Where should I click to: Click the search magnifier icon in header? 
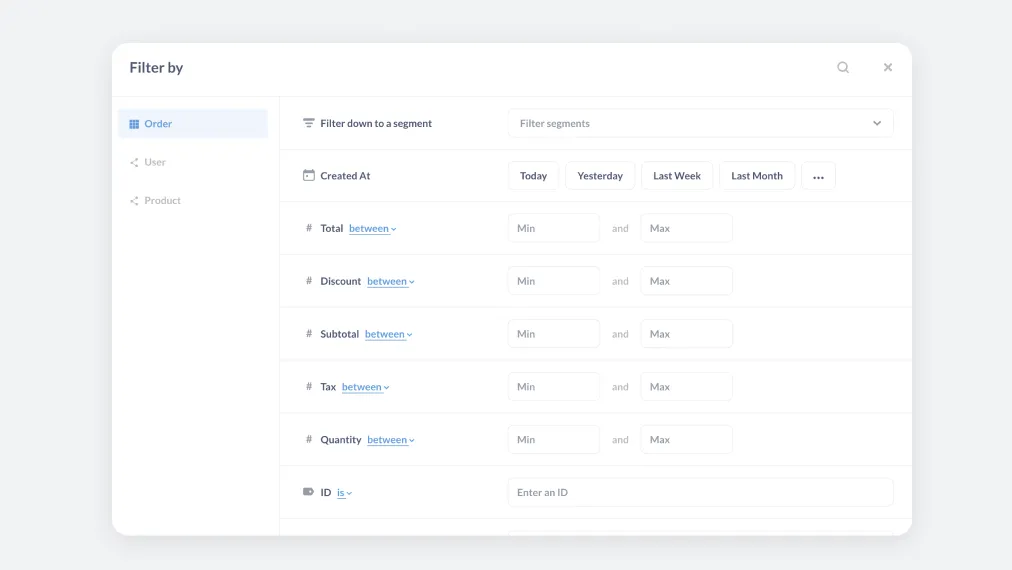point(843,68)
